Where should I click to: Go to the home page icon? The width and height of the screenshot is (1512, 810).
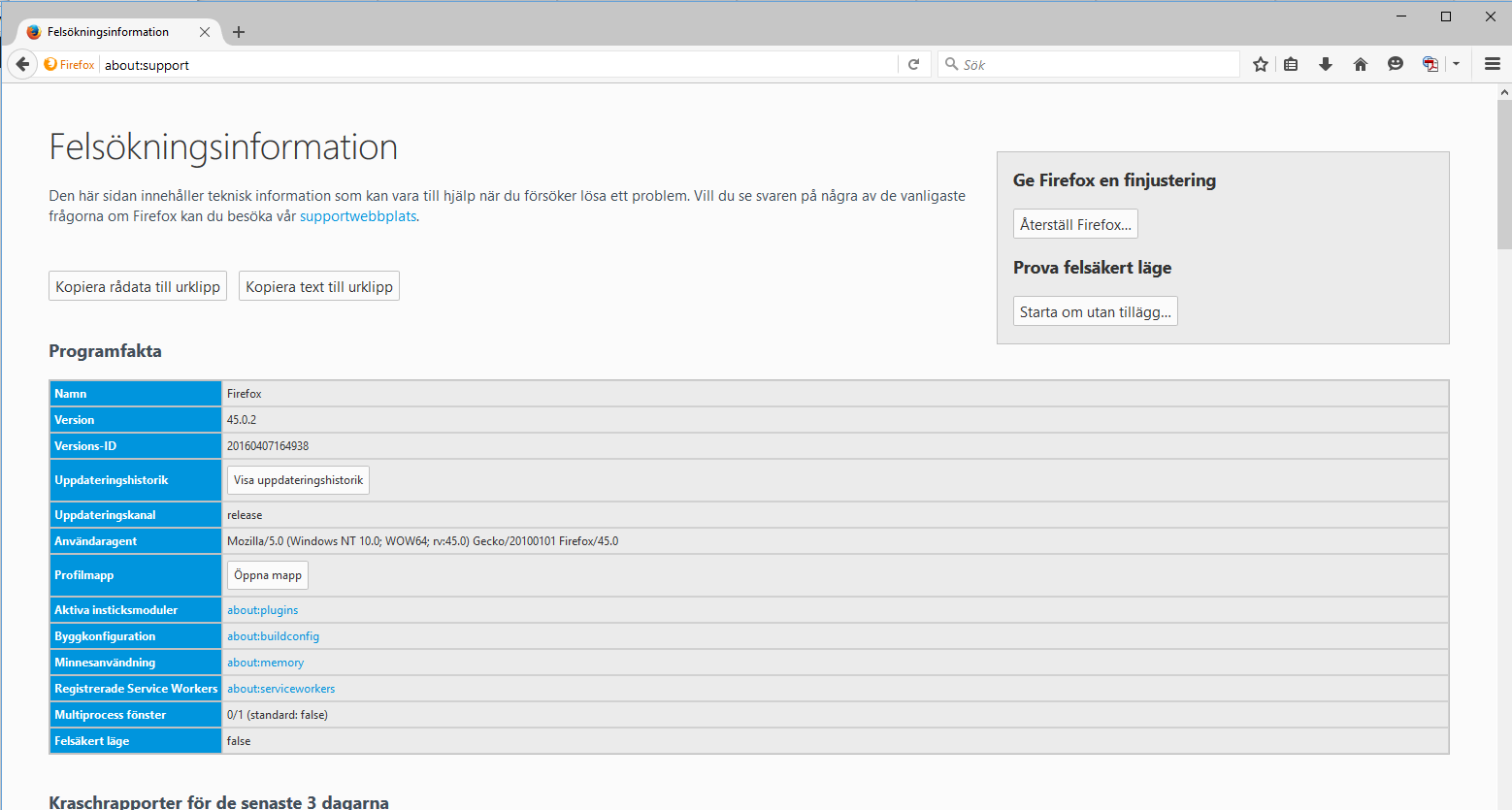[x=1361, y=64]
